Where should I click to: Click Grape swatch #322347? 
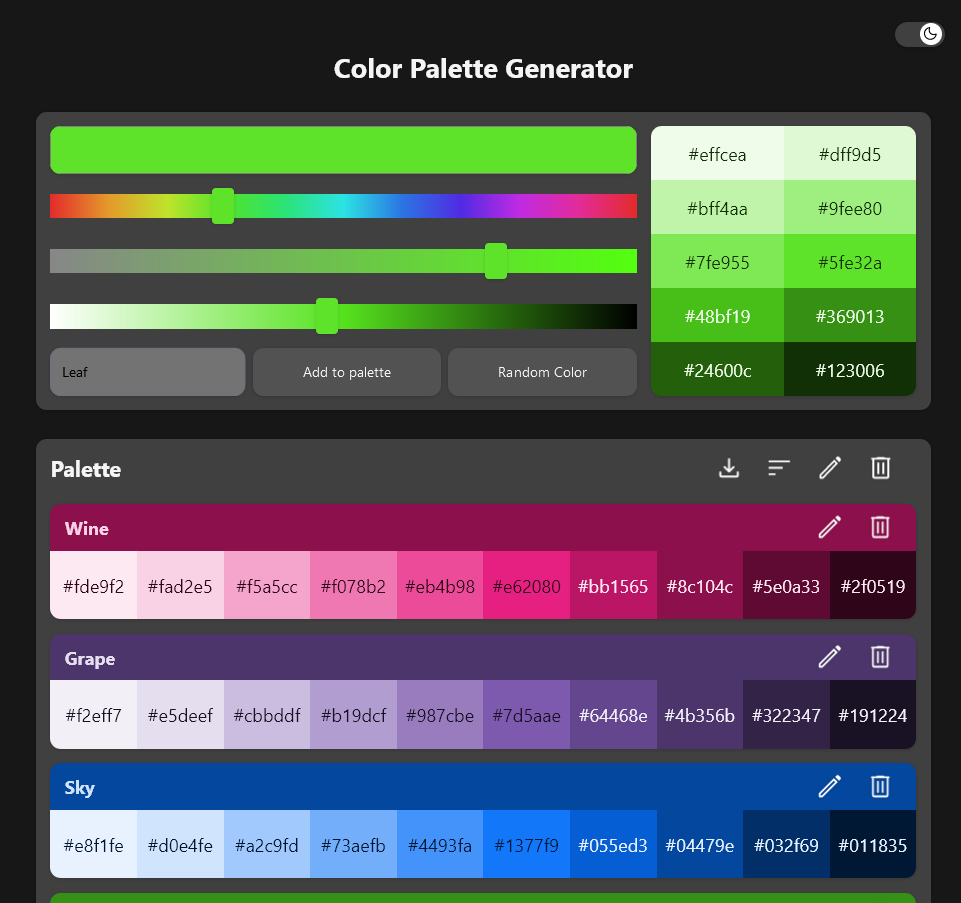[786, 715]
